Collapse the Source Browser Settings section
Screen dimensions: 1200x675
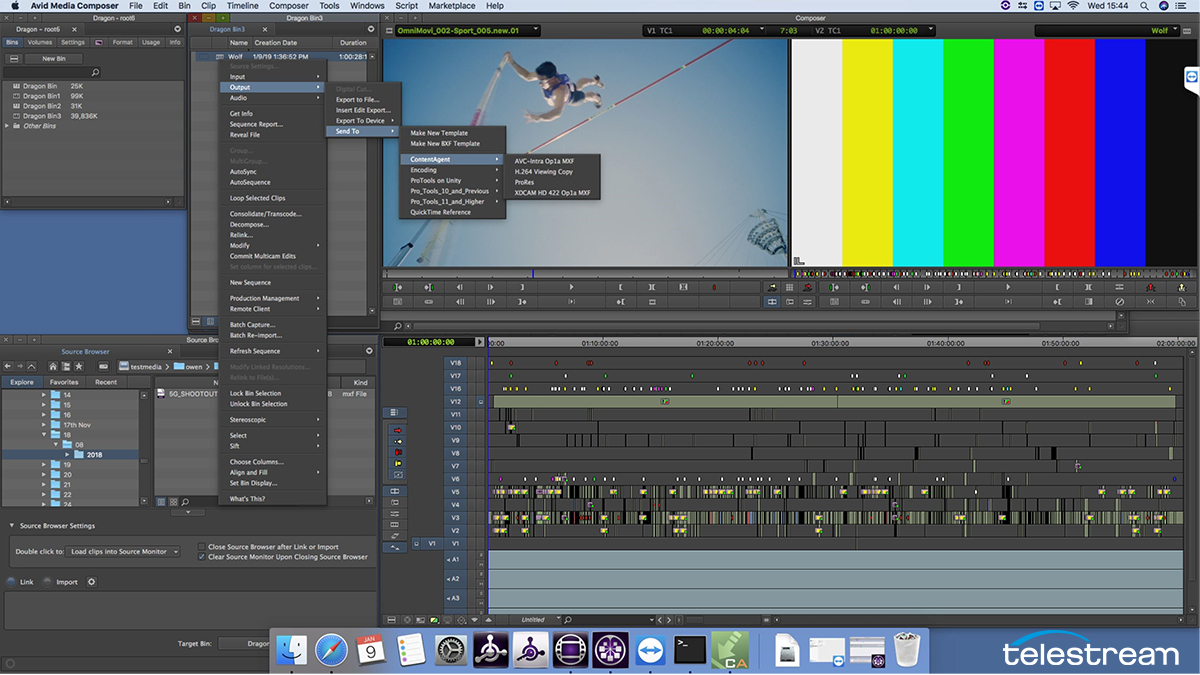point(11,526)
